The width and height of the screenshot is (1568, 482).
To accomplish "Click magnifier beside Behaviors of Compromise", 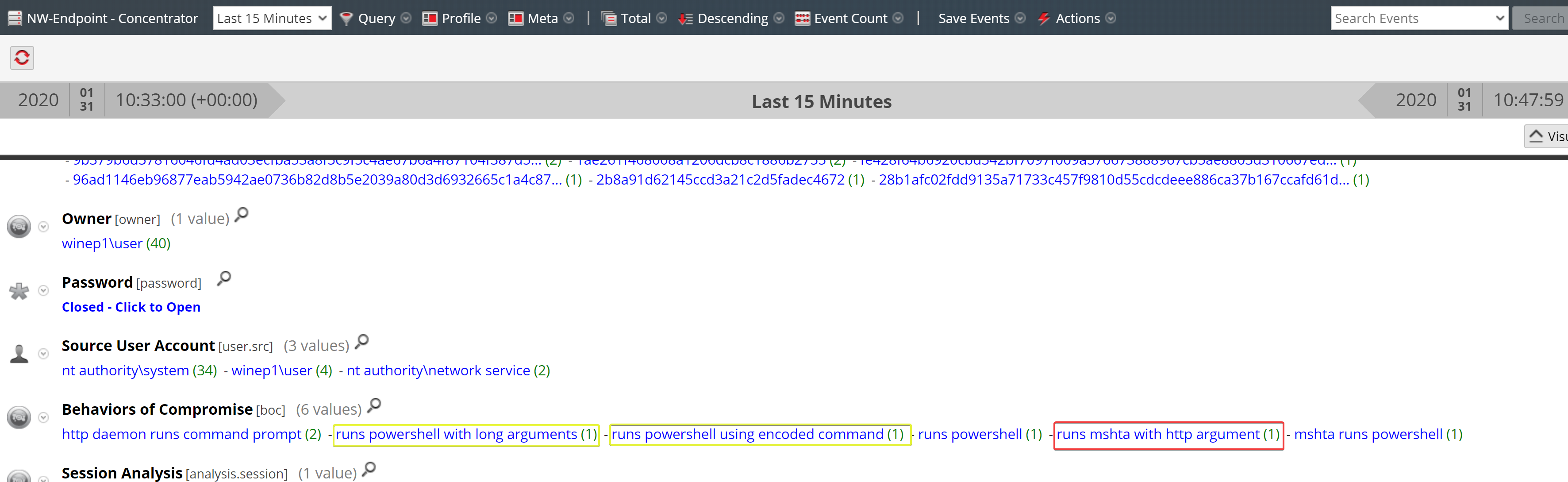I will (374, 405).
